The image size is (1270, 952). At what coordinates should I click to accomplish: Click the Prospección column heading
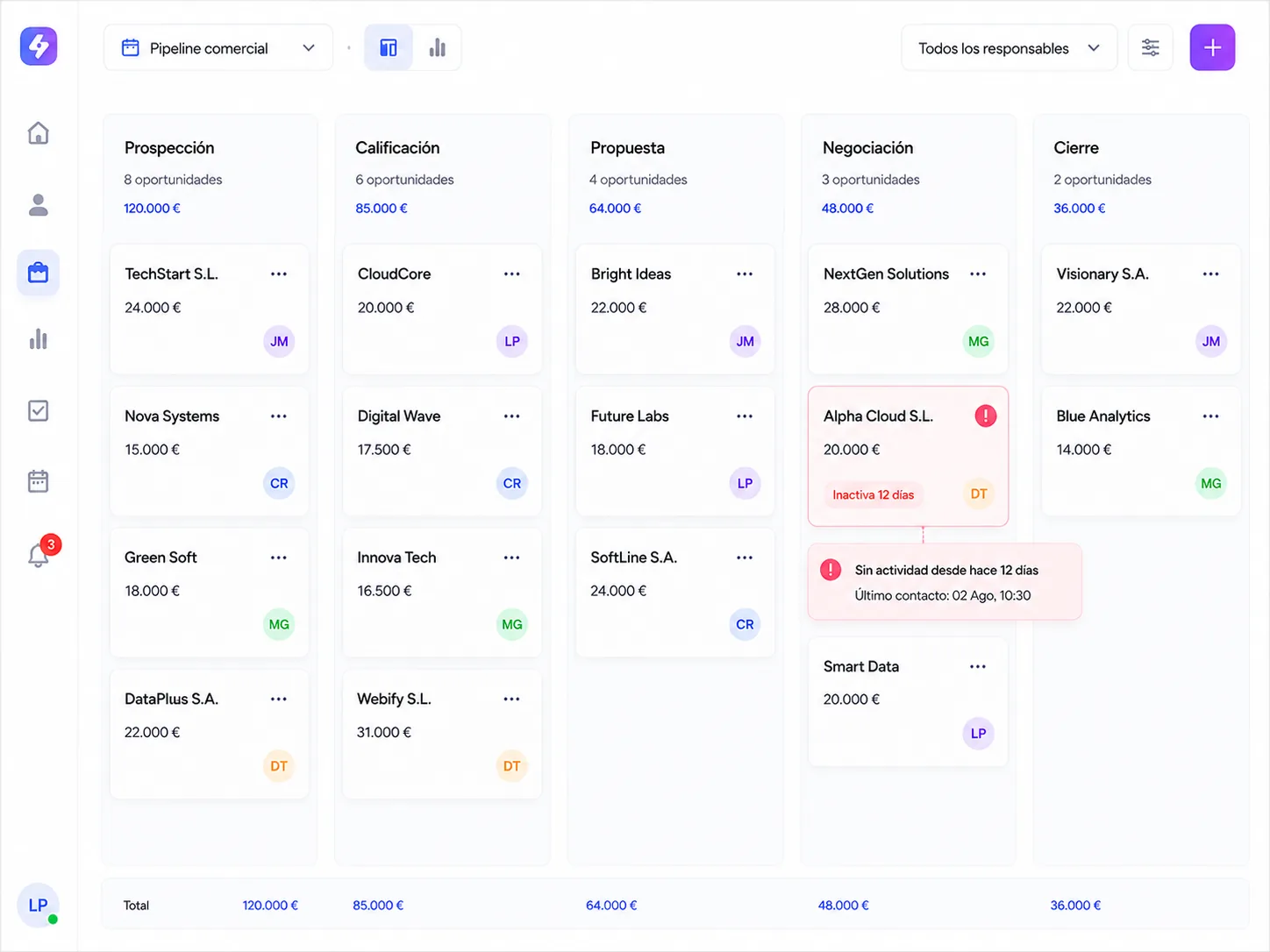pos(169,148)
